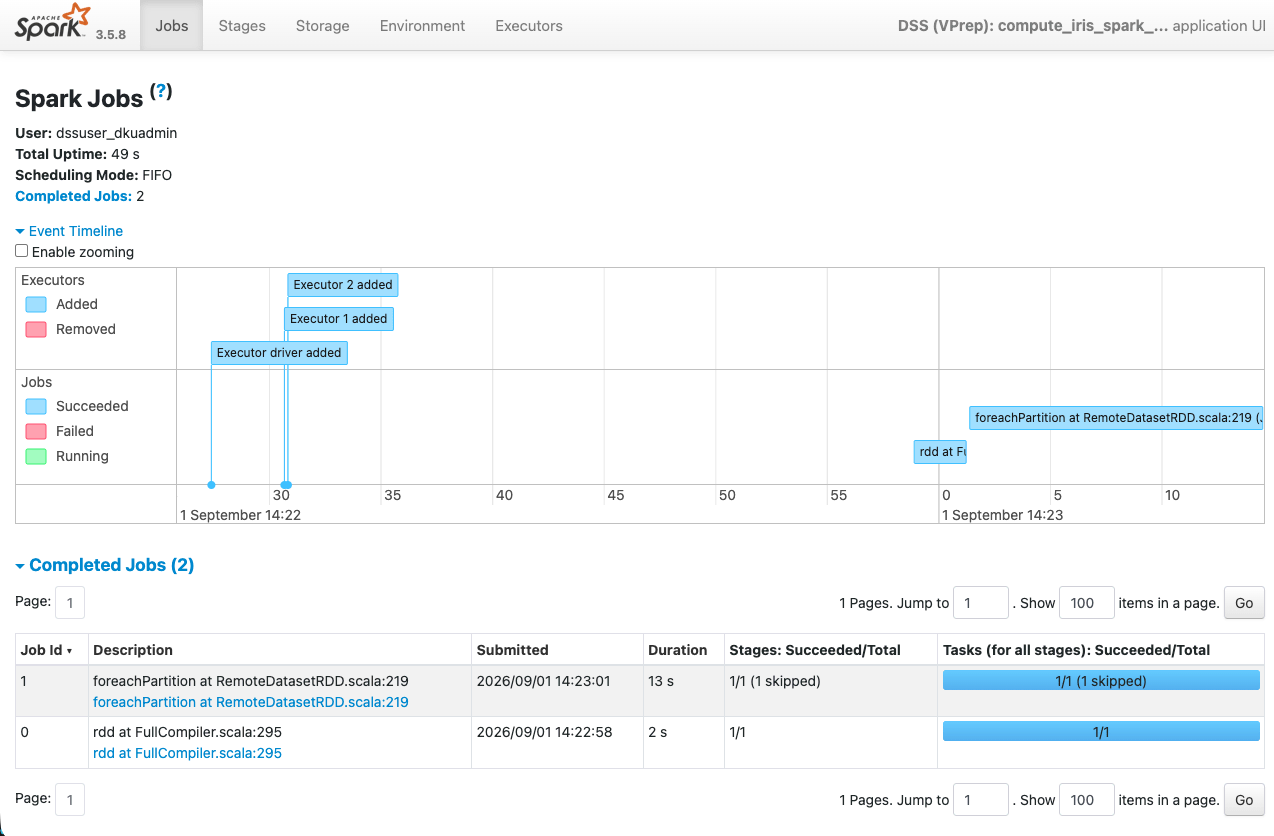Follow the Completed Jobs summary link
The width and height of the screenshot is (1274, 836).
point(73,196)
